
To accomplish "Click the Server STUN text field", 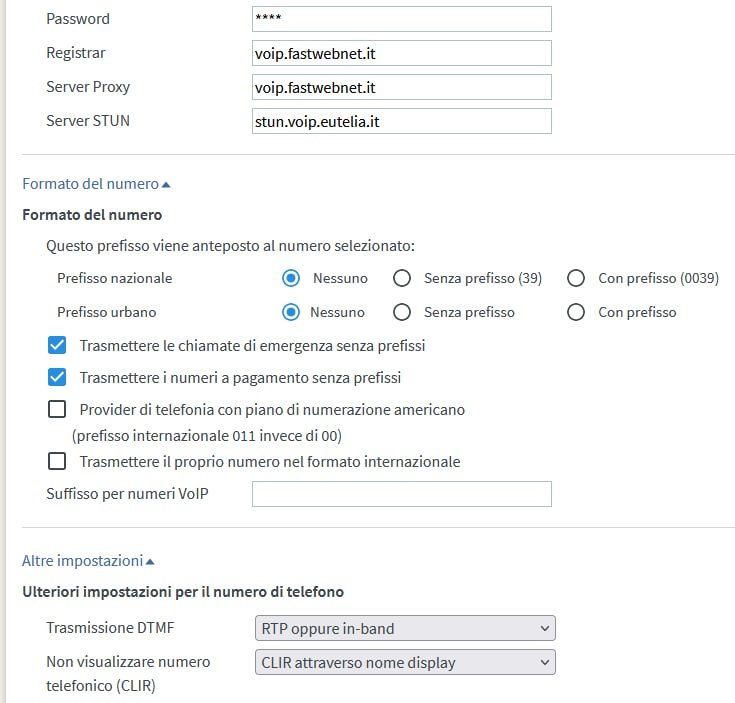I will [401, 121].
